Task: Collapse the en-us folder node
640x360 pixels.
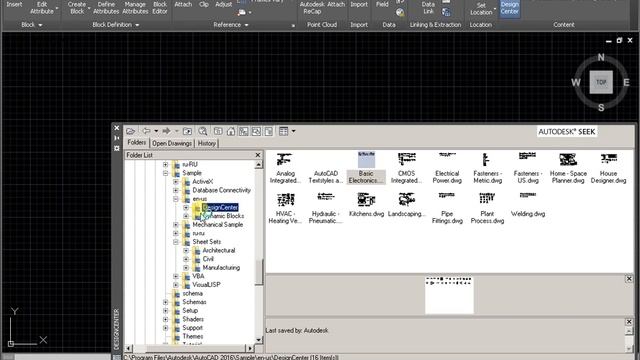Action: (176, 199)
